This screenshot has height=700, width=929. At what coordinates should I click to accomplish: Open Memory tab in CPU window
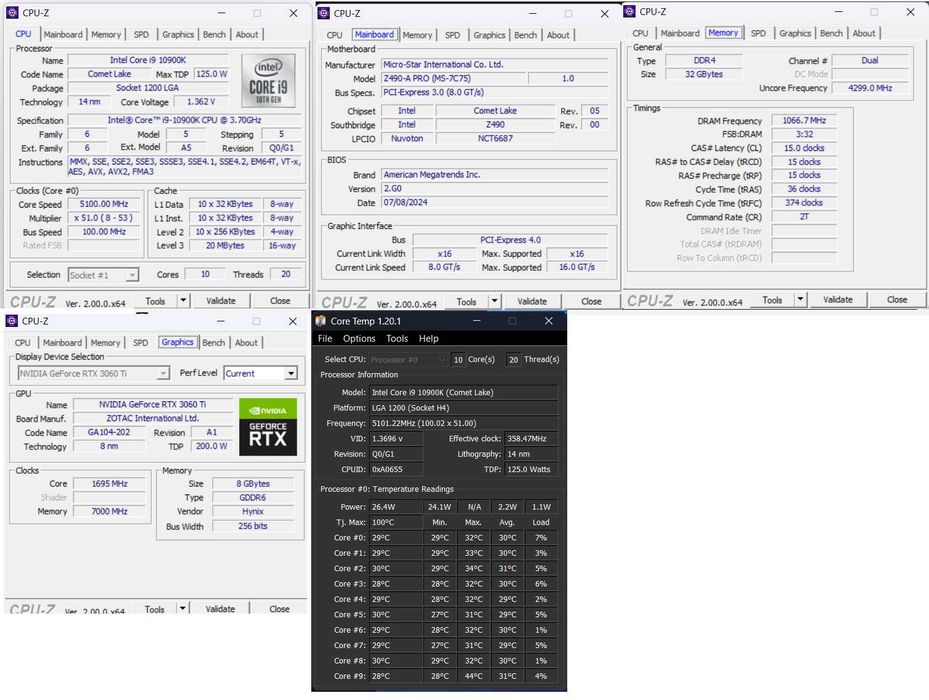point(106,34)
